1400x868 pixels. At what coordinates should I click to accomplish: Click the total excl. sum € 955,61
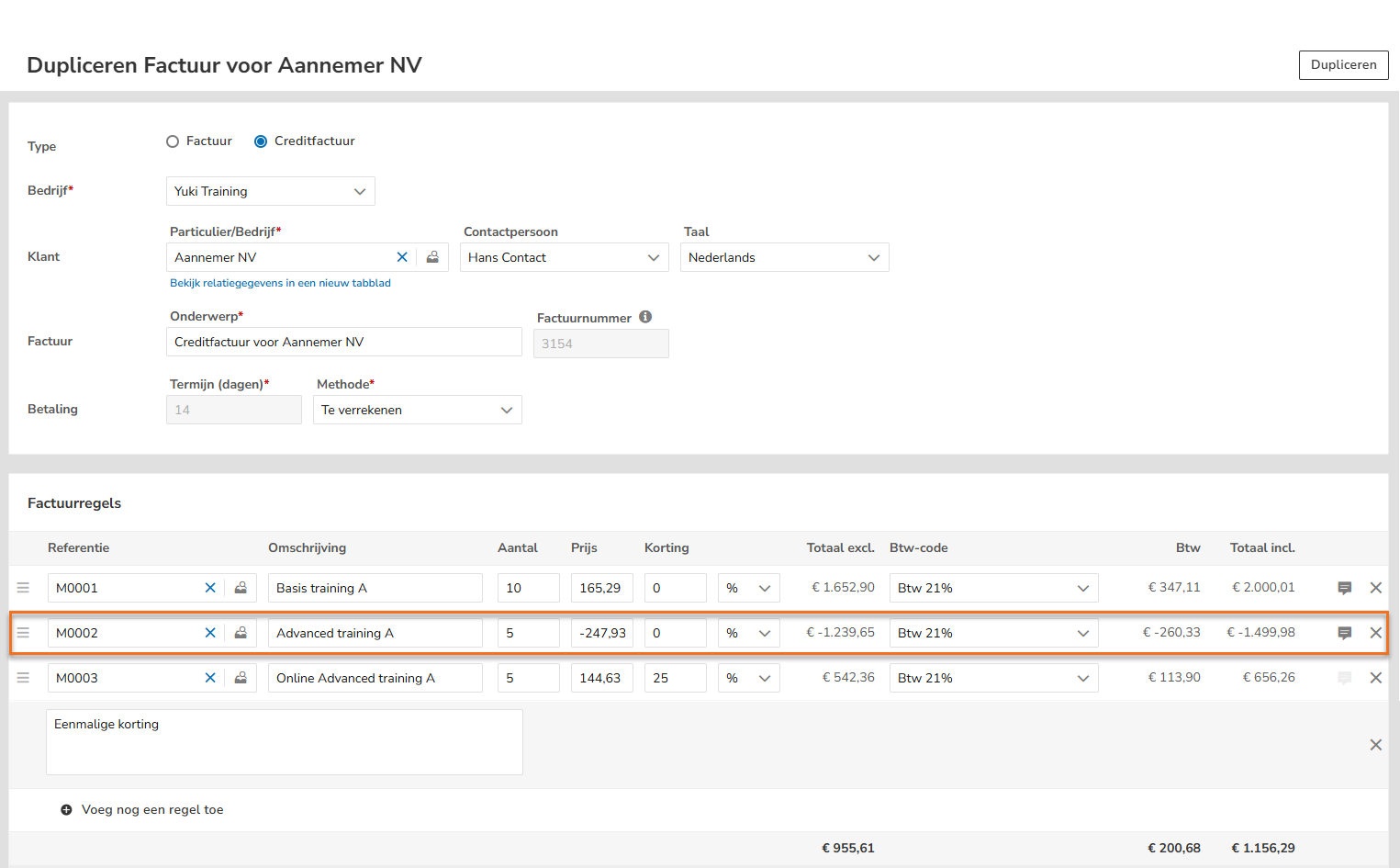848,849
